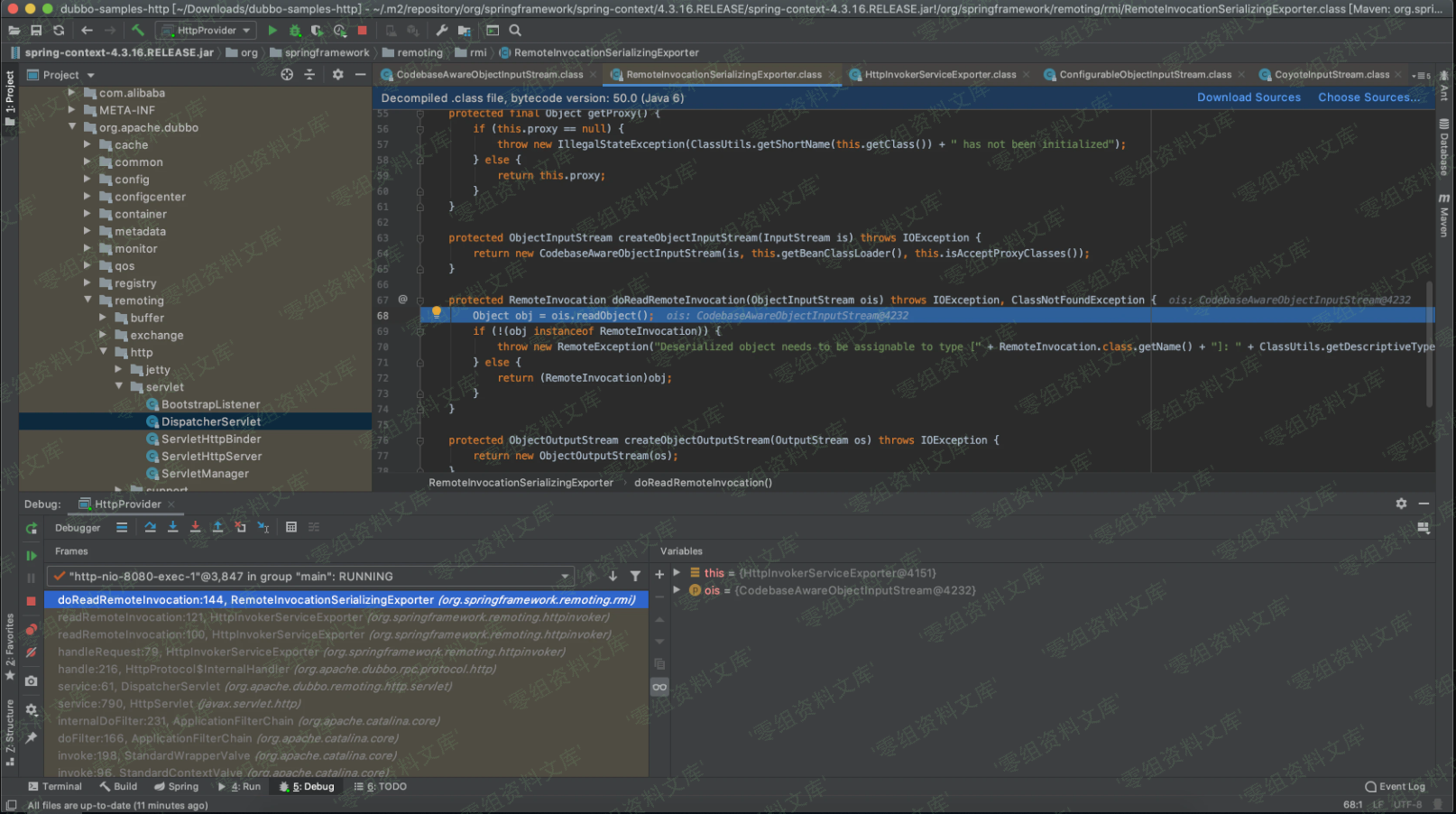Collapse the org.apache.dubbo package tree
Image resolution: width=1456 pixels, height=814 pixels.
point(72,127)
